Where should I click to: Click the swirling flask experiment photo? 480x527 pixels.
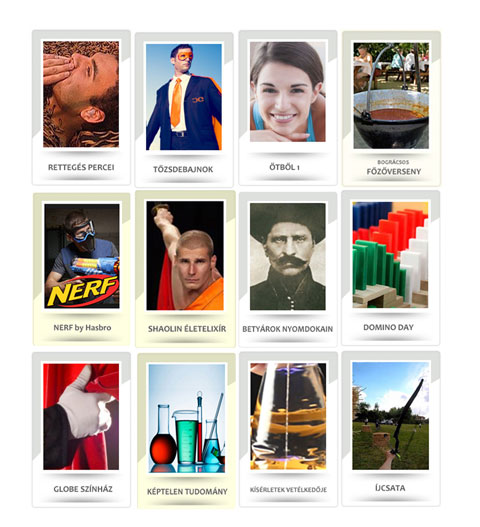click(x=288, y=416)
